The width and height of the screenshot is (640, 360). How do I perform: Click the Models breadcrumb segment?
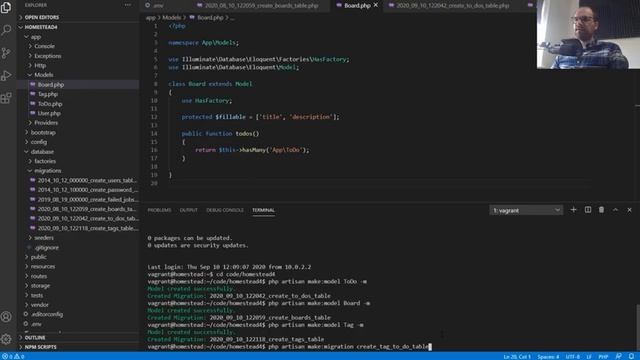coord(171,18)
